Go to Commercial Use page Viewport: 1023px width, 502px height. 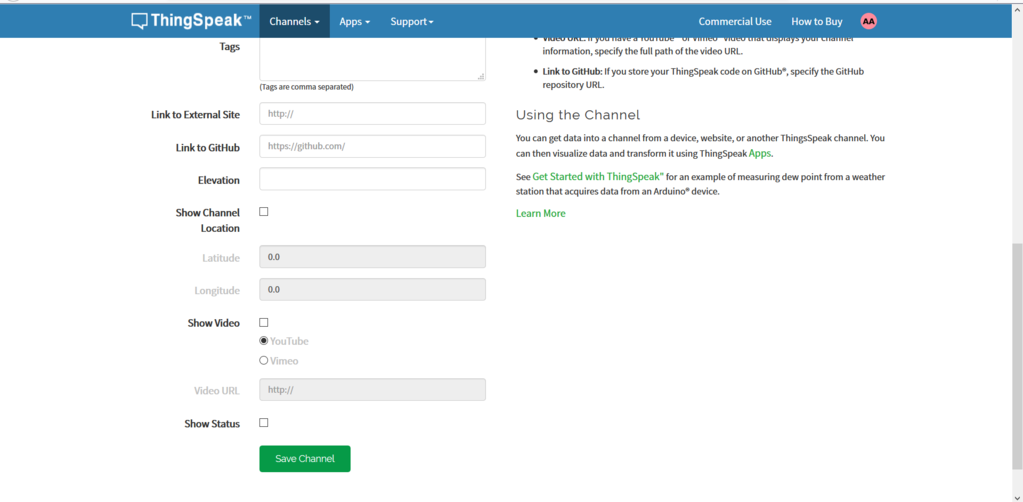point(734,21)
